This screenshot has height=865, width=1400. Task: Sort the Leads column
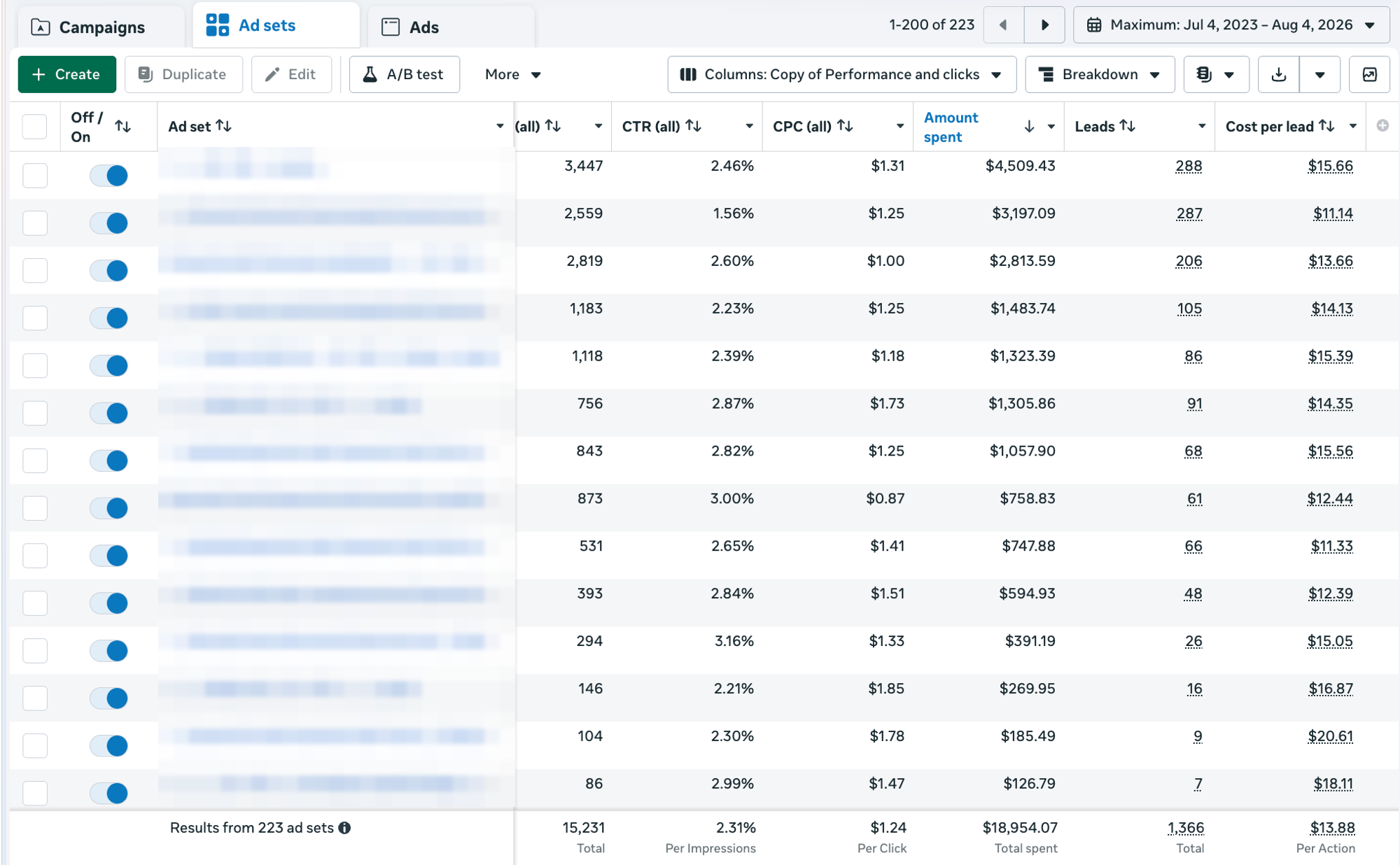[1127, 126]
